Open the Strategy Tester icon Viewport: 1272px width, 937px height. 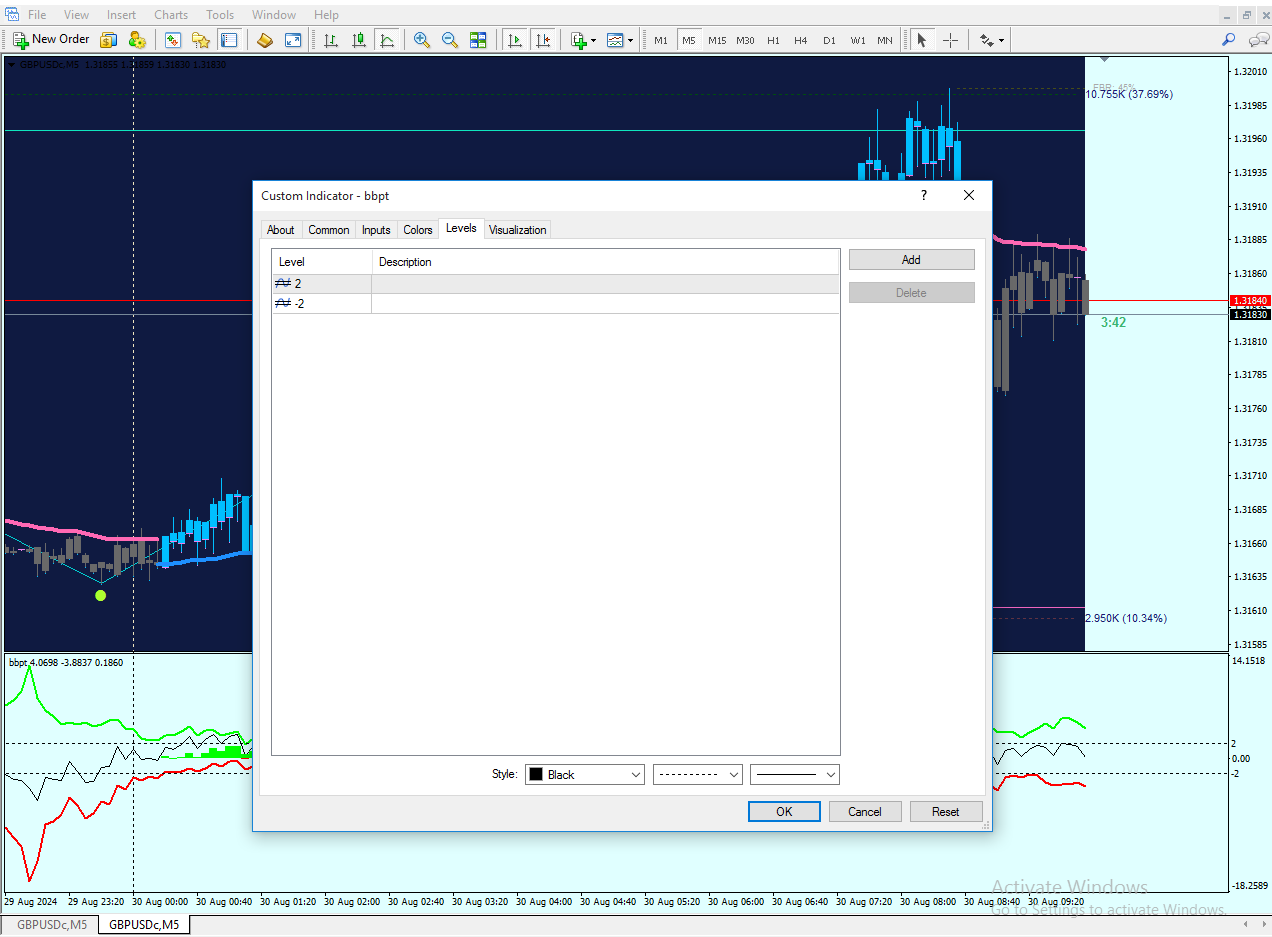(x=264, y=40)
